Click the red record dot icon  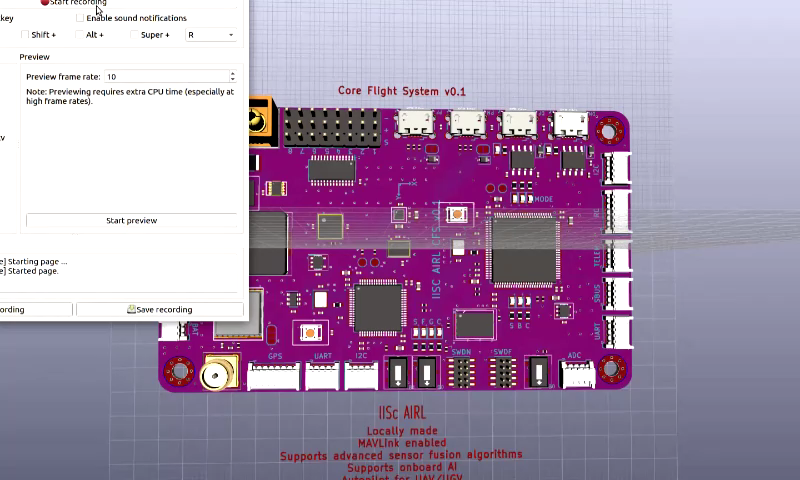click(x=45, y=2)
